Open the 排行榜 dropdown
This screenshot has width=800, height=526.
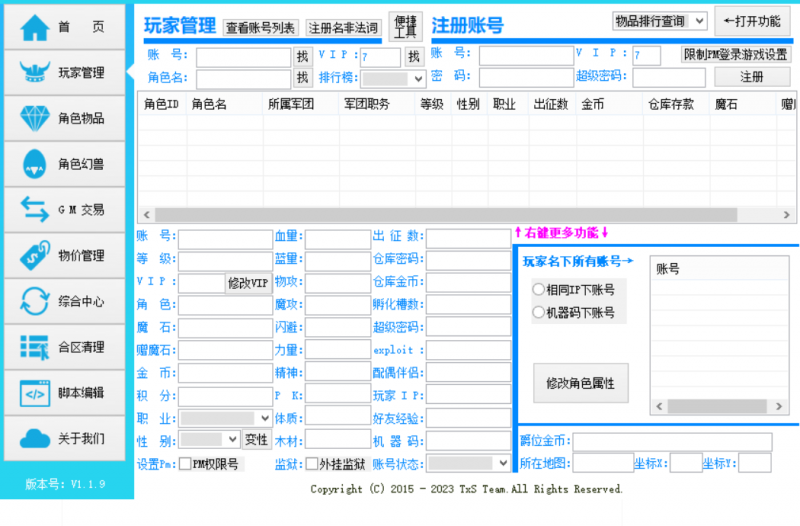(x=393, y=79)
